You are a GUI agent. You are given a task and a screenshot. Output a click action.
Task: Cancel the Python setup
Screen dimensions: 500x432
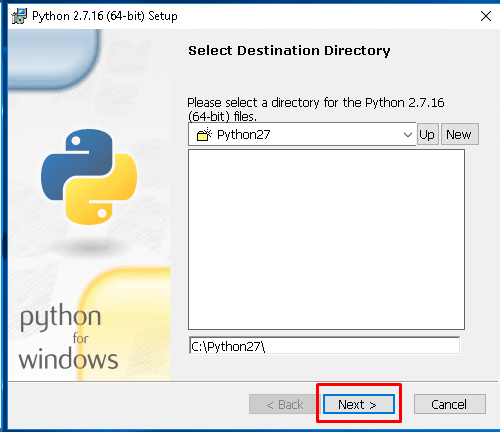pyautogui.click(x=449, y=404)
